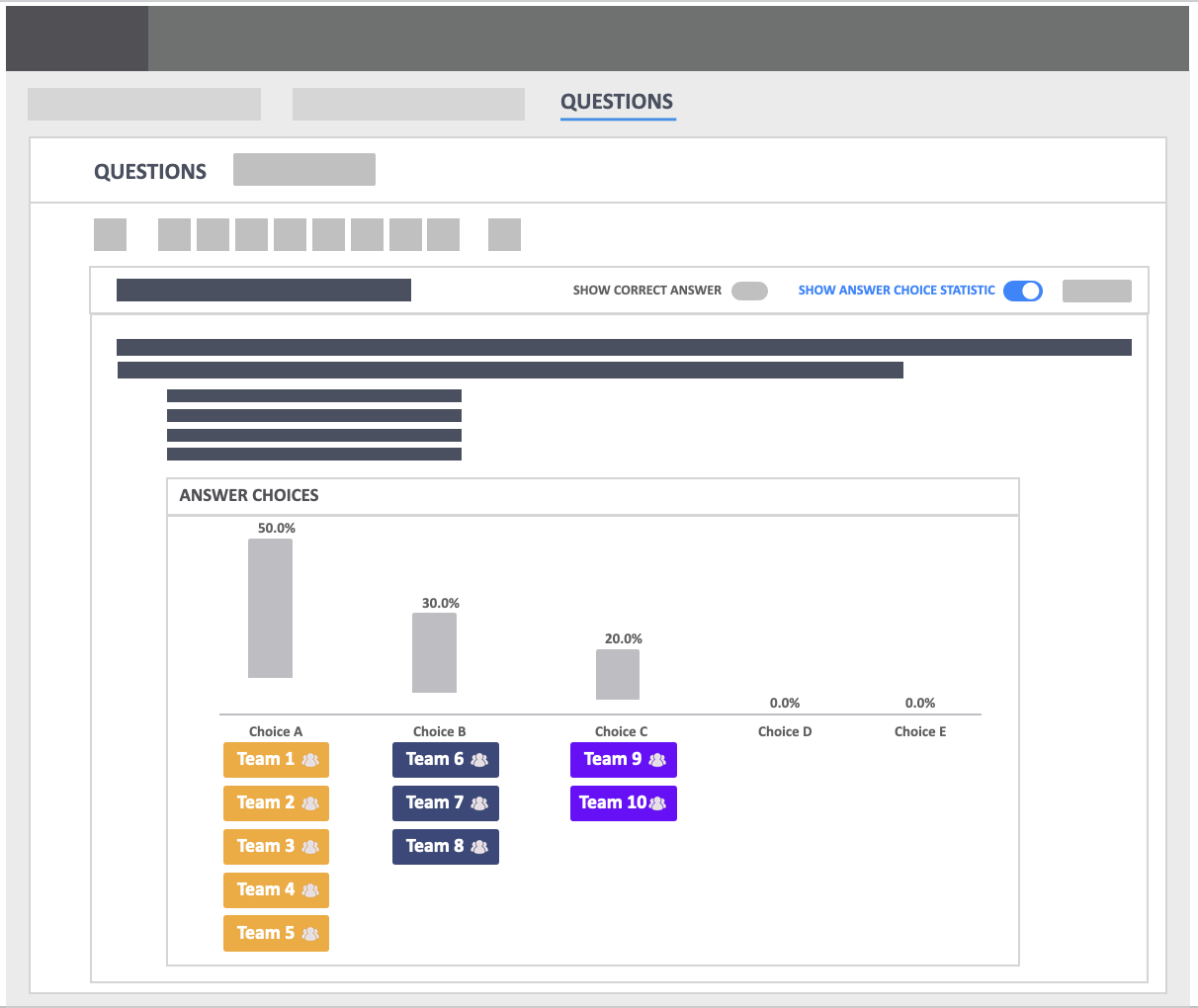Click the 30.0% value label
This screenshot has height=1008, width=1198.
(x=441, y=604)
